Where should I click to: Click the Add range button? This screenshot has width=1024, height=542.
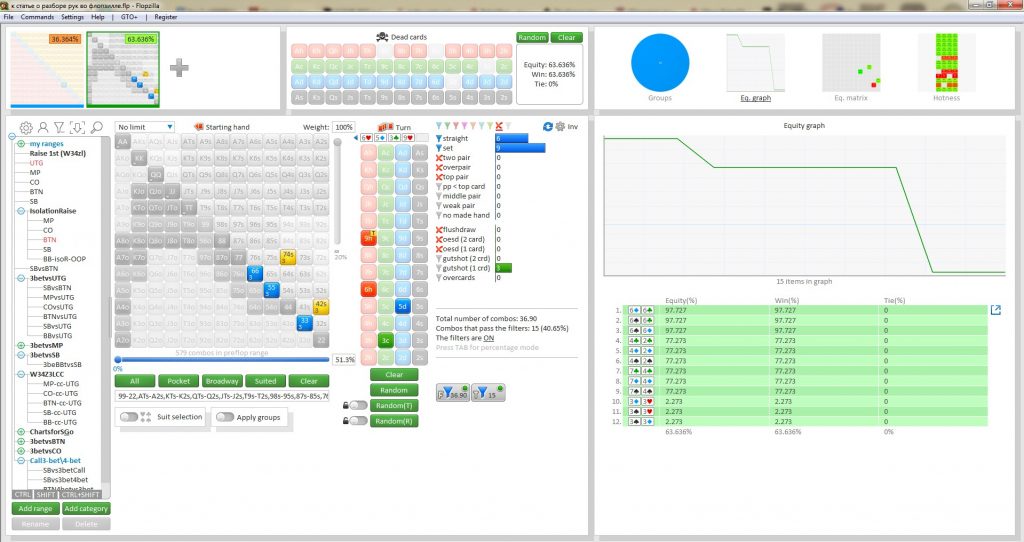(x=33, y=508)
